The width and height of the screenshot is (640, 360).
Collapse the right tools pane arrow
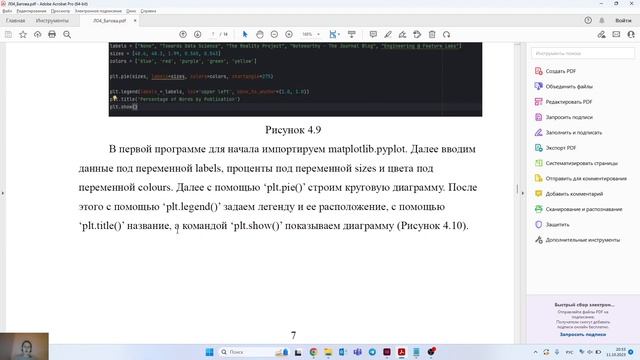[x=523, y=193]
